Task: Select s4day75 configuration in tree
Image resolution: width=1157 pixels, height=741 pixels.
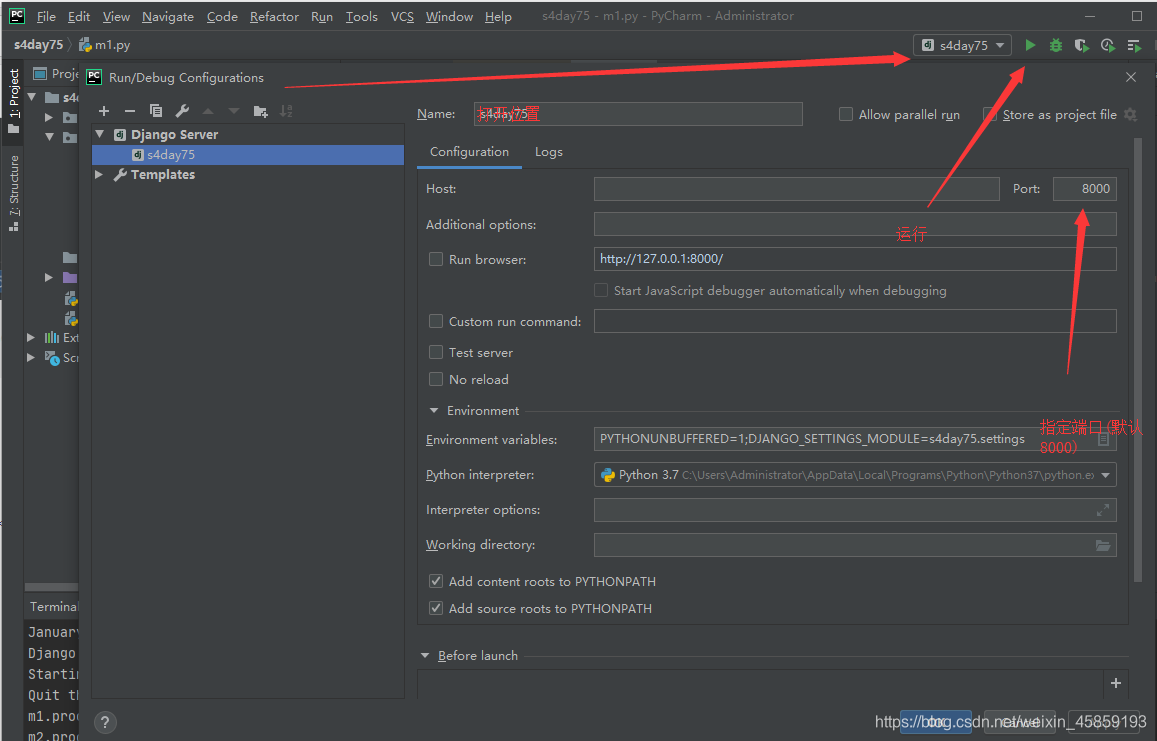Action: [248, 155]
